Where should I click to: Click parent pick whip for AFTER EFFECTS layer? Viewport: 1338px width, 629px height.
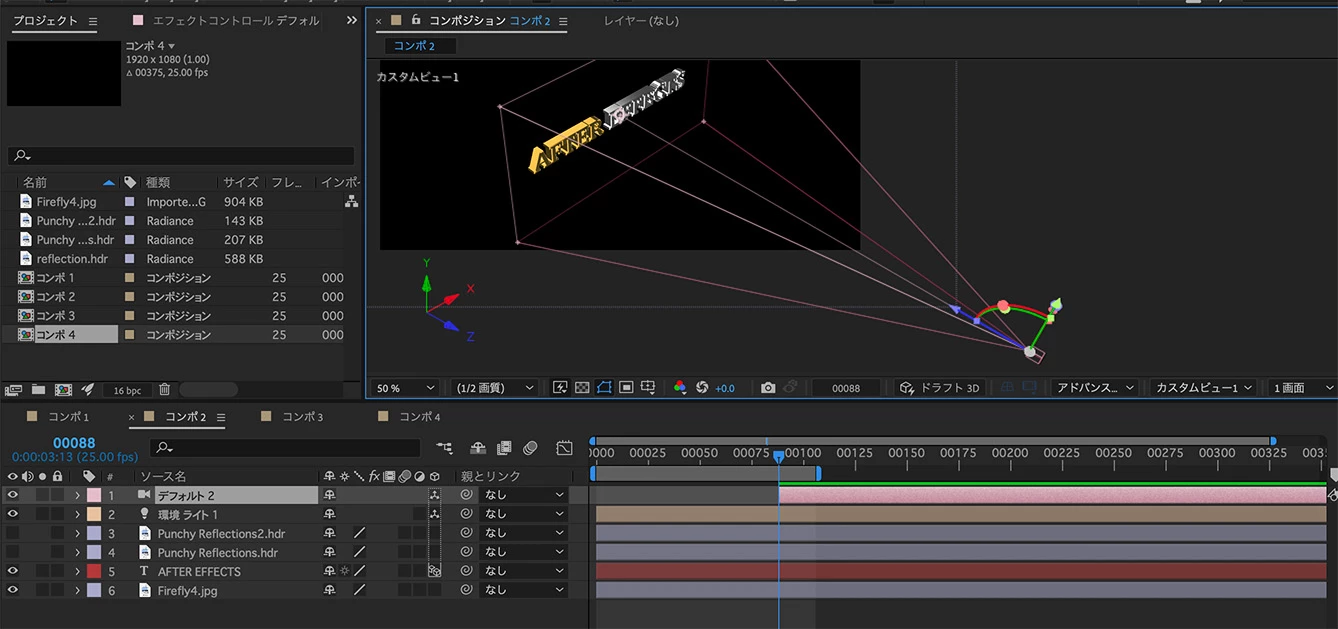coord(466,571)
